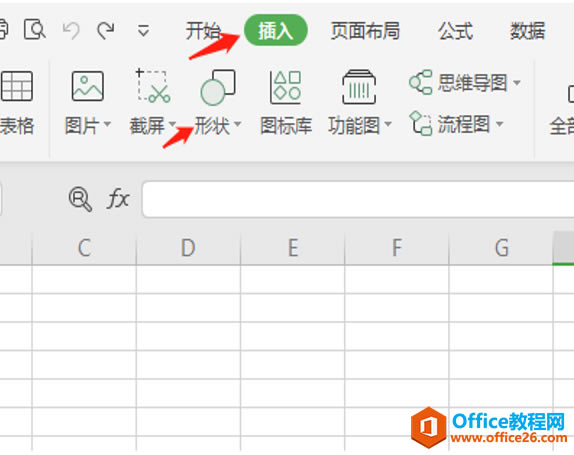Switch to the 公式 tab
Viewport: 574px width, 455px height.
coord(456,30)
